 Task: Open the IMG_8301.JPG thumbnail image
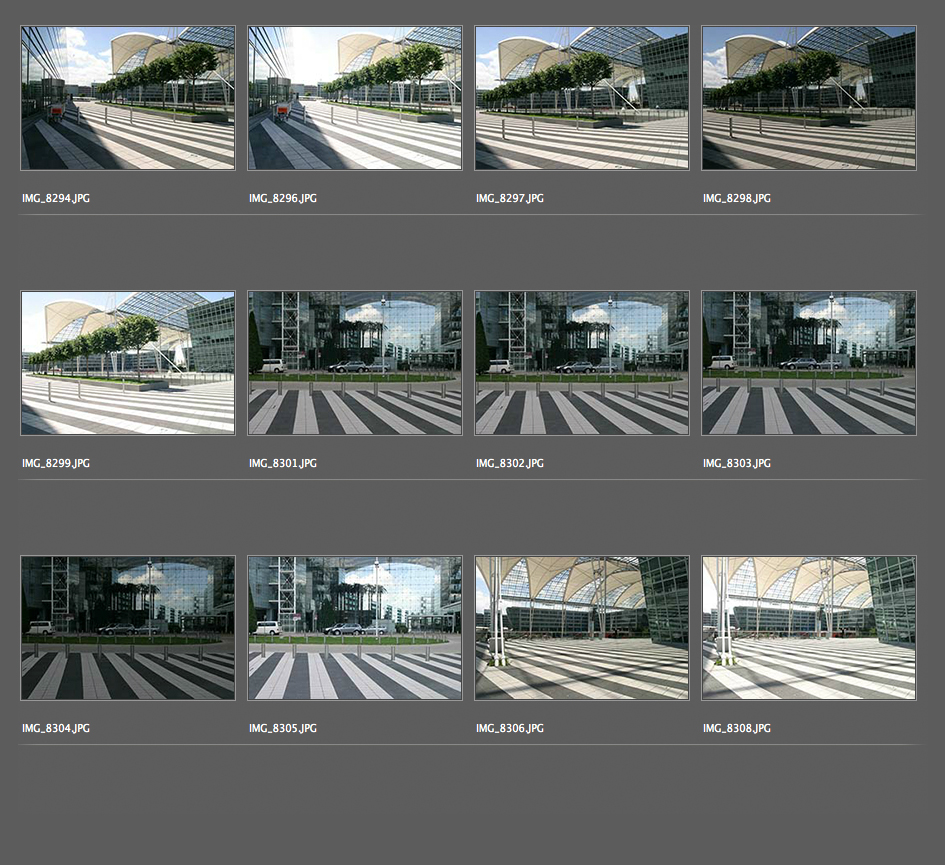click(x=355, y=363)
